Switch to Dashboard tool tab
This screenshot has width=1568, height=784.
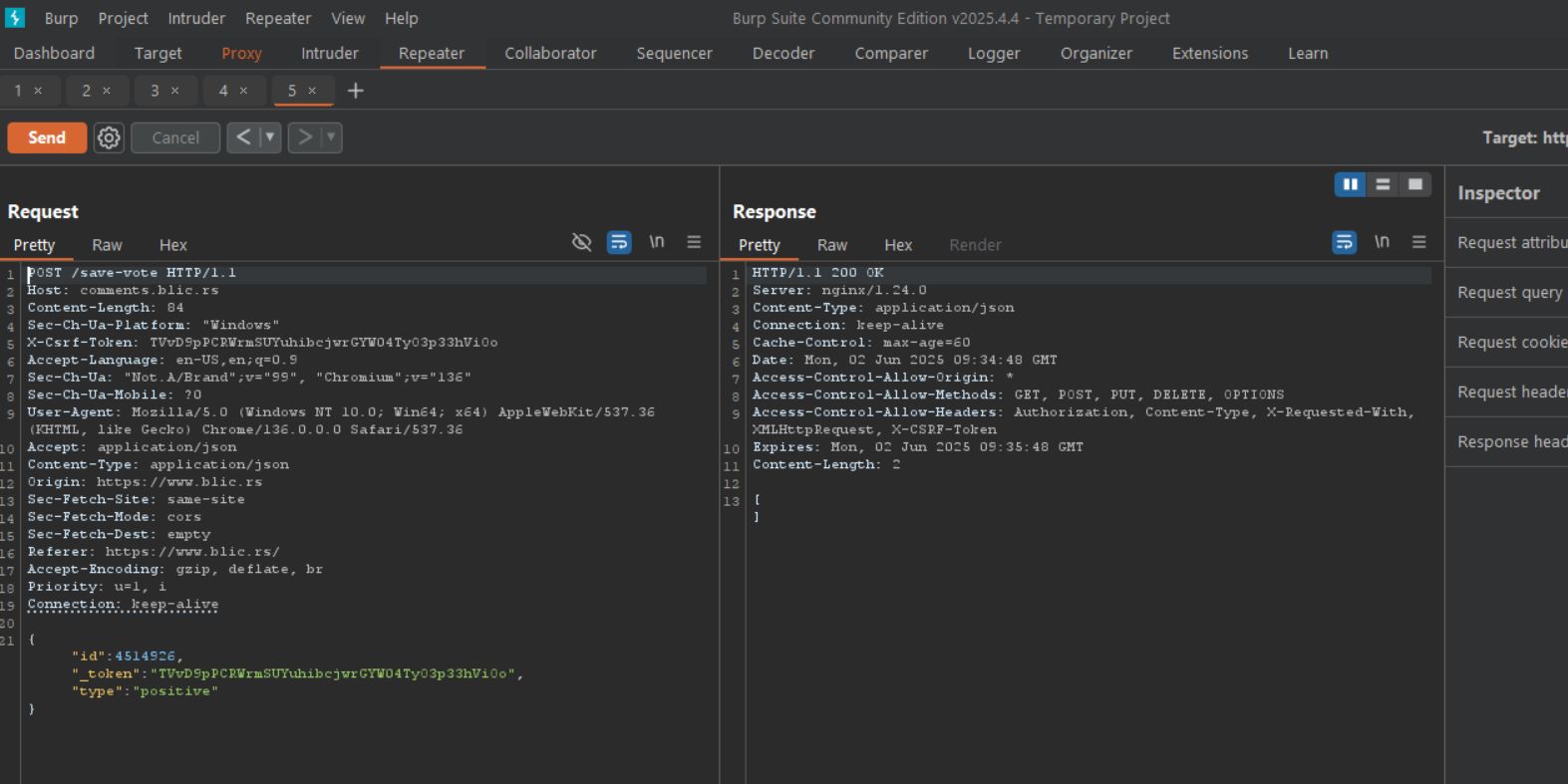[54, 53]
